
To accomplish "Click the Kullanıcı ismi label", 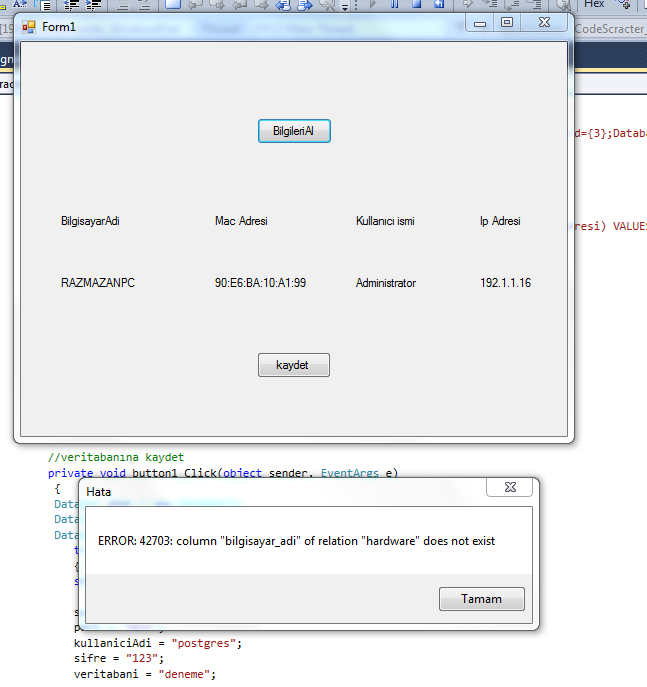I will pyautogui.click(x=385, y=221).
